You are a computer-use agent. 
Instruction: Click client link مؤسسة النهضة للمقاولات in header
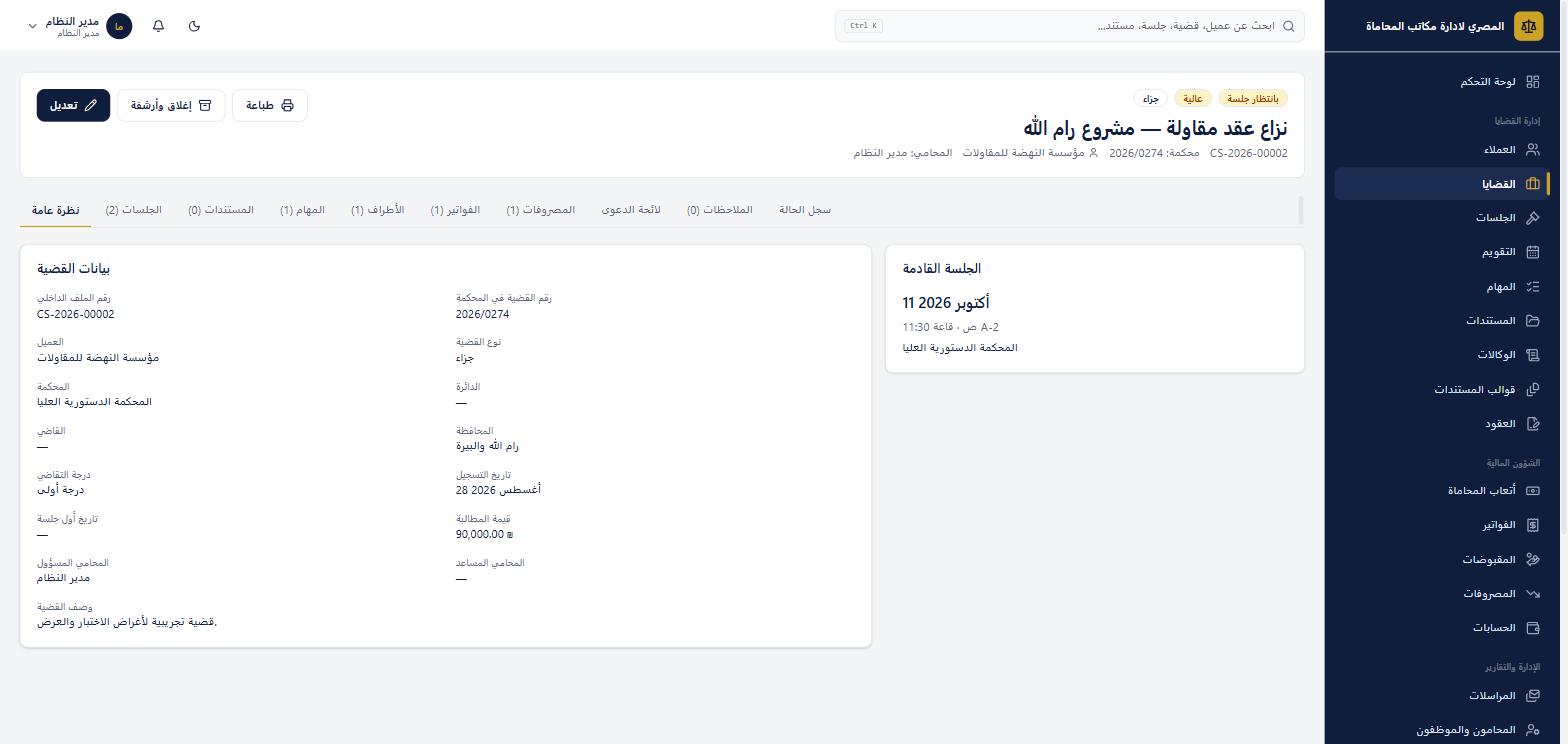coord(1031,153)
